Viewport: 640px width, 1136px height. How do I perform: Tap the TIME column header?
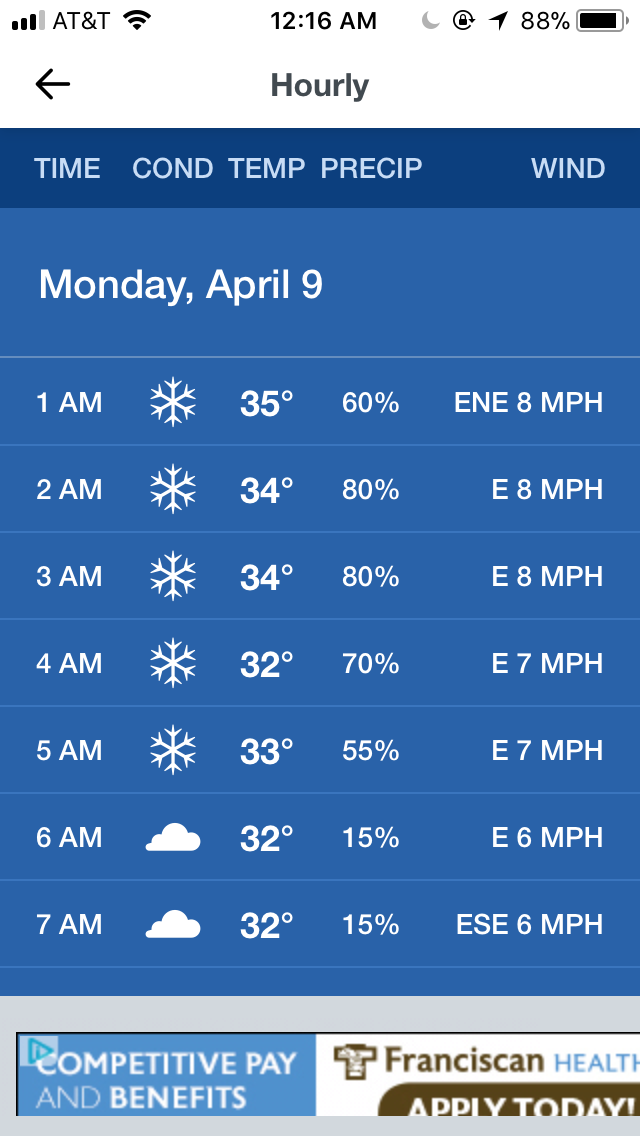click(67, 168)
